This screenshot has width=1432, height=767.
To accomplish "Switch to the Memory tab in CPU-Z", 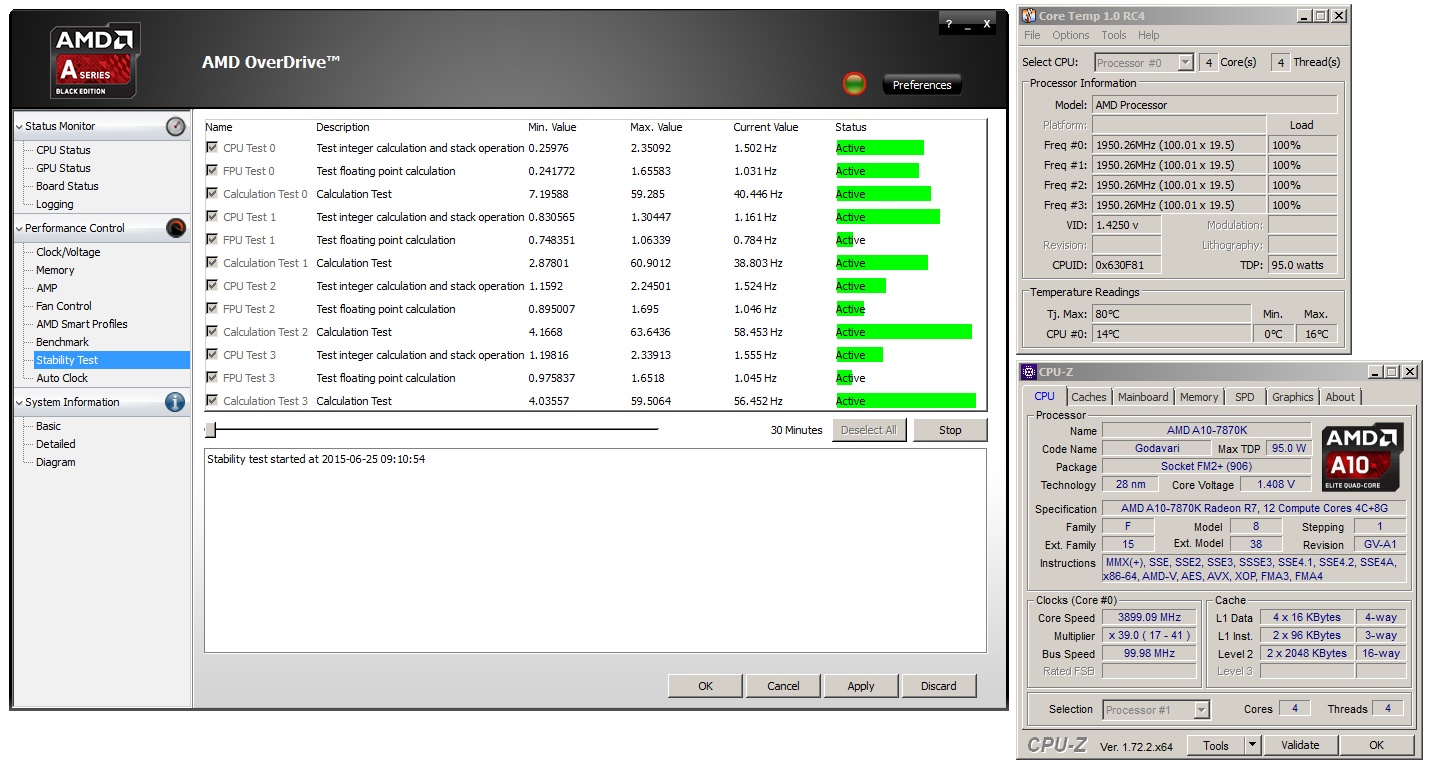I will click(1199, 397).
